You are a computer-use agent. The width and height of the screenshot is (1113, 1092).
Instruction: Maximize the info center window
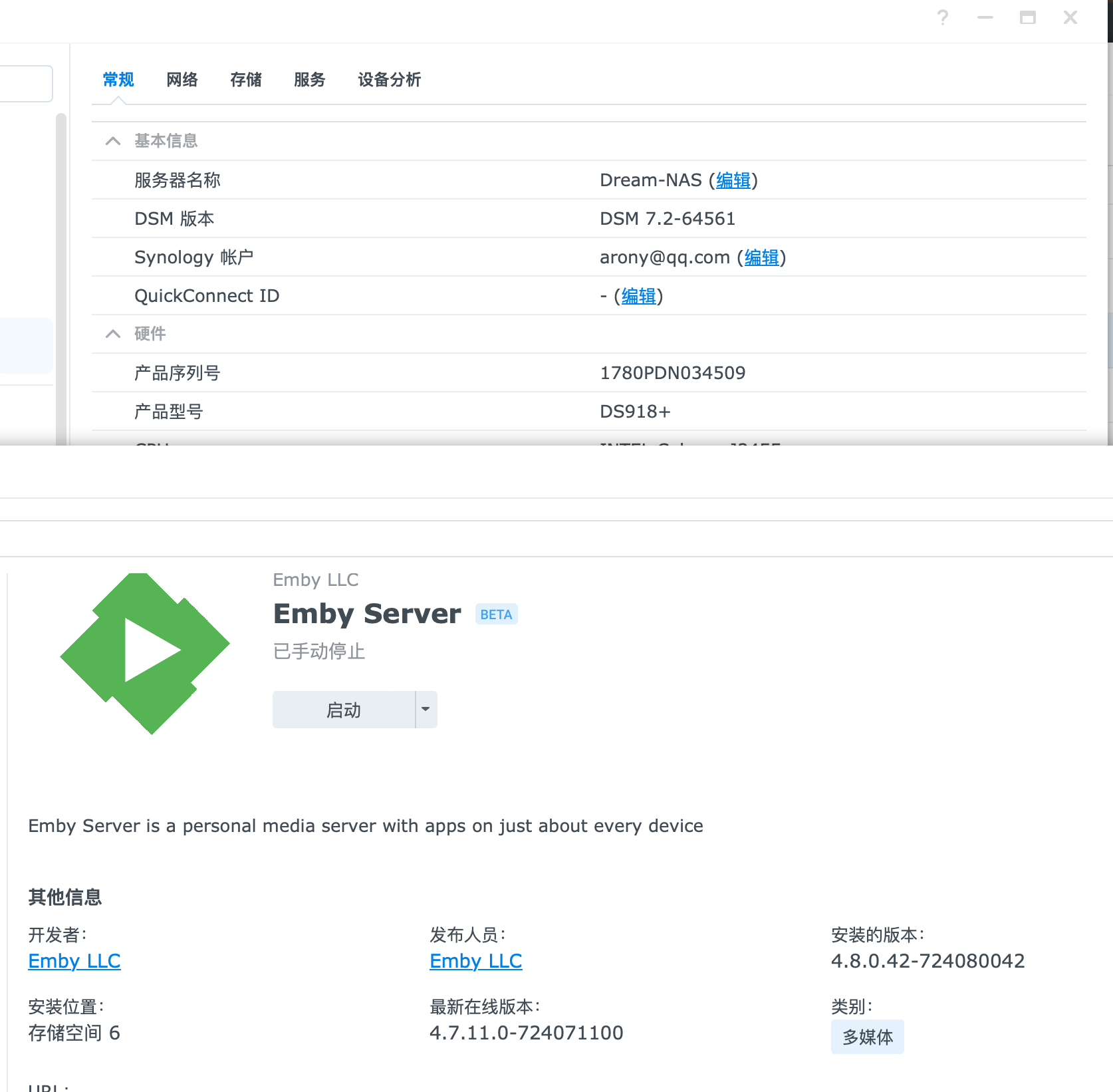pos(1028,18)
